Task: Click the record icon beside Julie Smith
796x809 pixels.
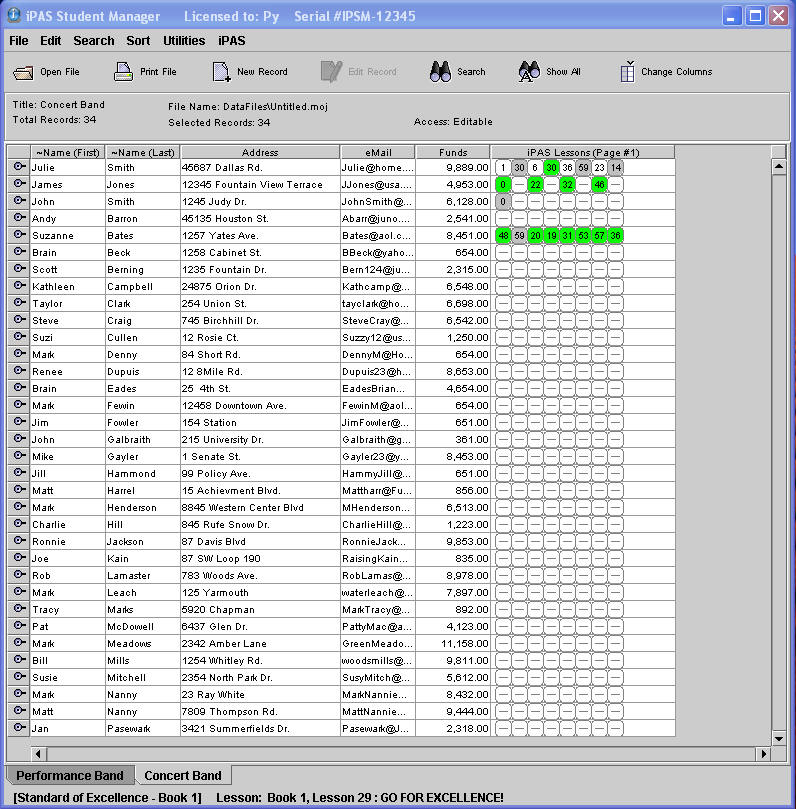Action: 19,168
